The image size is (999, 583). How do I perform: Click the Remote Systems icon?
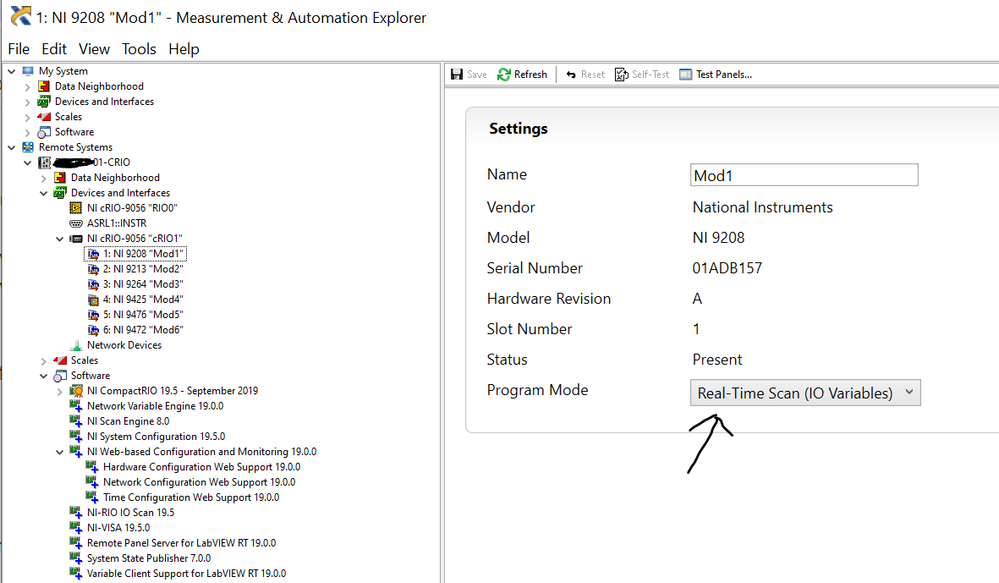tap(28, 147)
